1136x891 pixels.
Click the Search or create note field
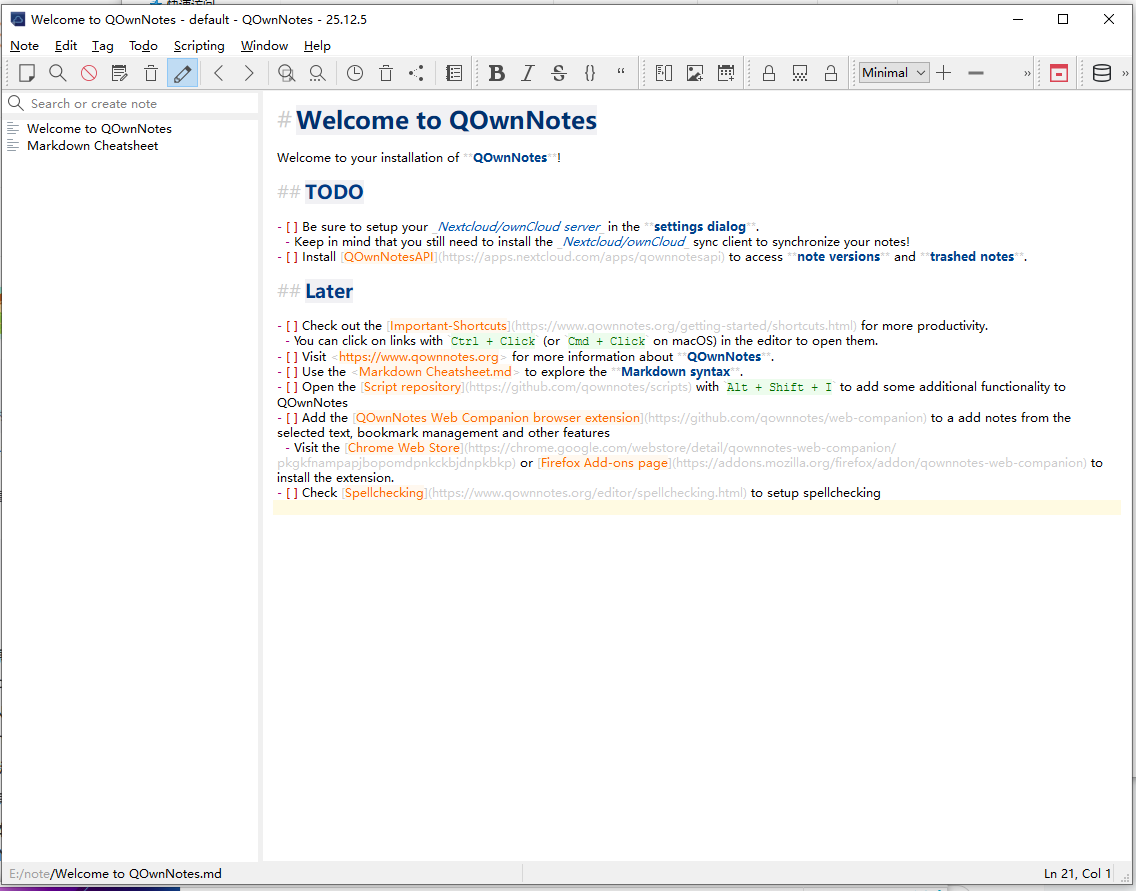pyautogui.click(x=140, y=104)
